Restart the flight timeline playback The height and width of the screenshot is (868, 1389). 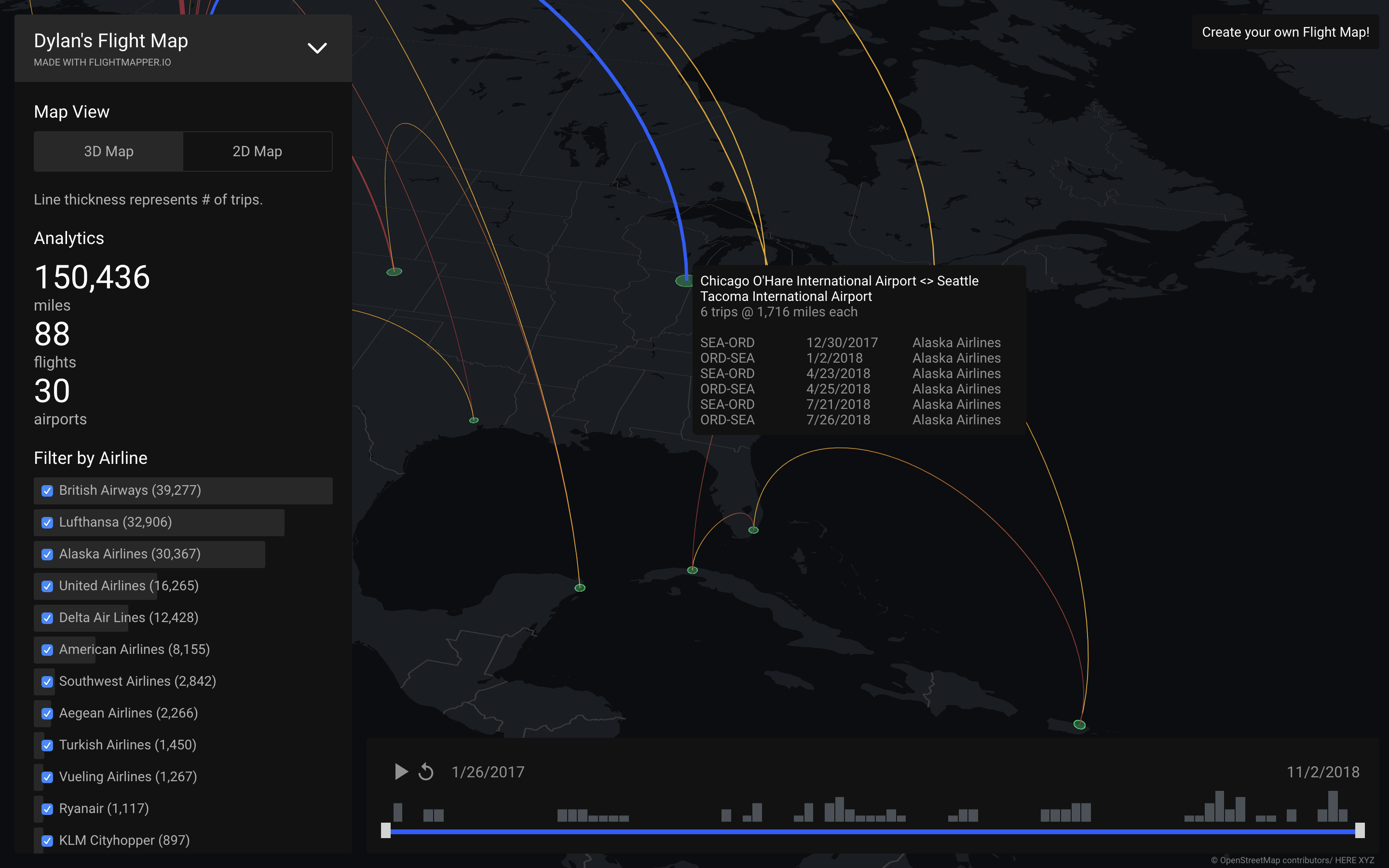[426, 772]
